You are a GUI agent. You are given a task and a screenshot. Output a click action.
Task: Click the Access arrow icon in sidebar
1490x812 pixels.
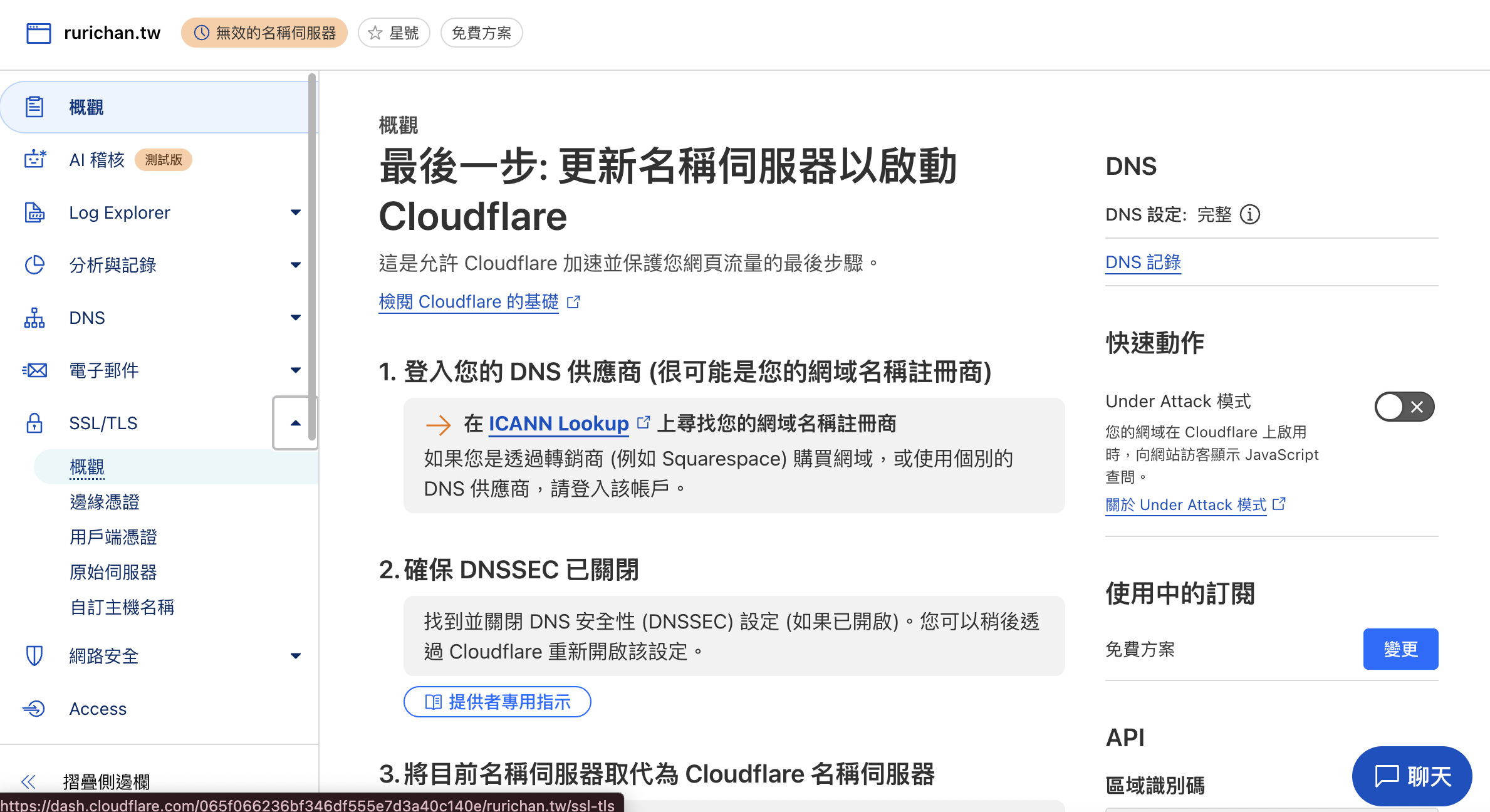[34, 709]
